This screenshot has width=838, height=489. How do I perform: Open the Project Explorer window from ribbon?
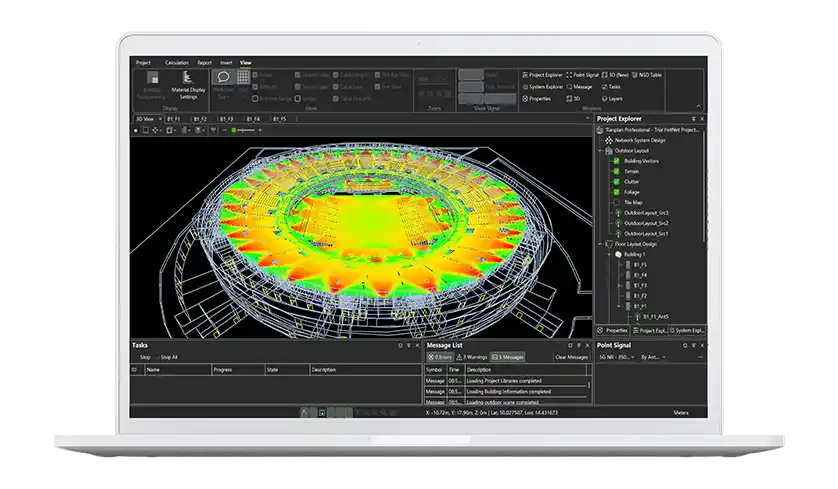click(x=542, y=75)
